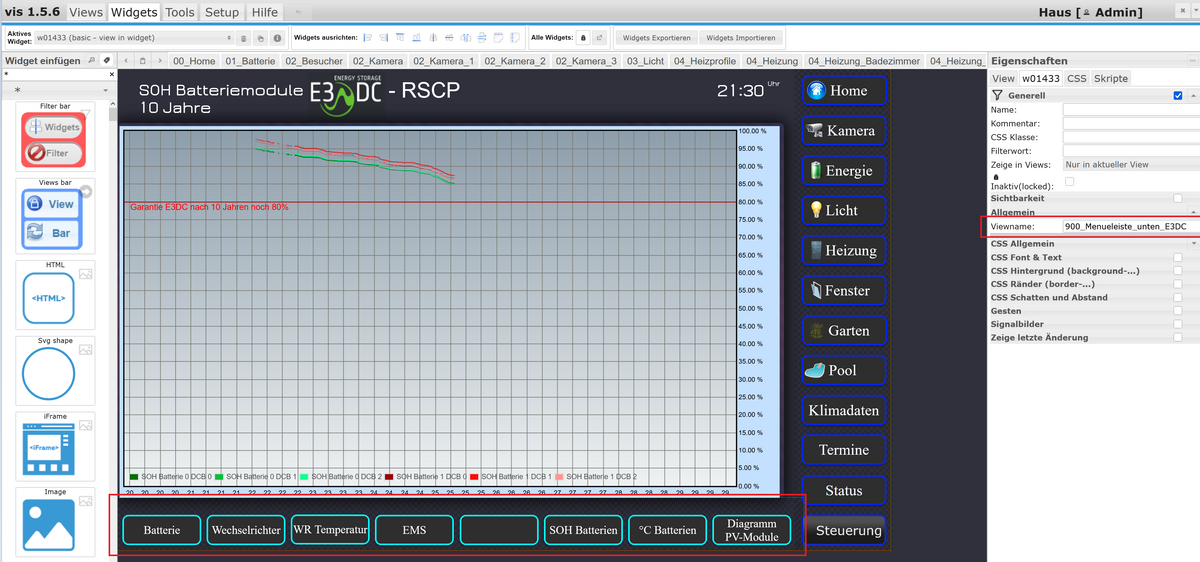This screenshot has height=562, width=1200.
Task: Open the Aktives Widget dropdown
Action: pyautogui.click(x=133, y=38)
